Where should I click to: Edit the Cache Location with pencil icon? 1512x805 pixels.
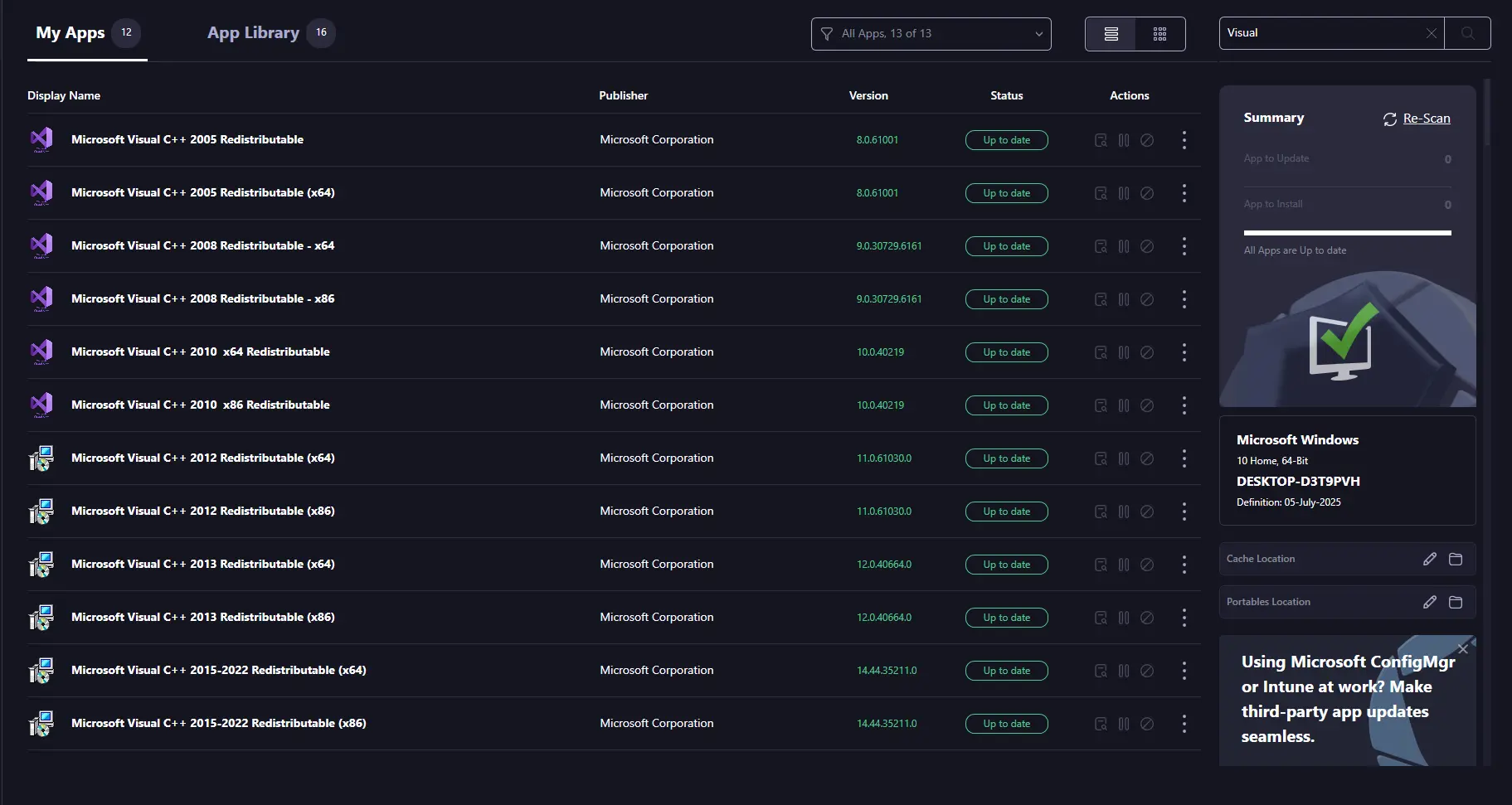tap(1430, 559)
